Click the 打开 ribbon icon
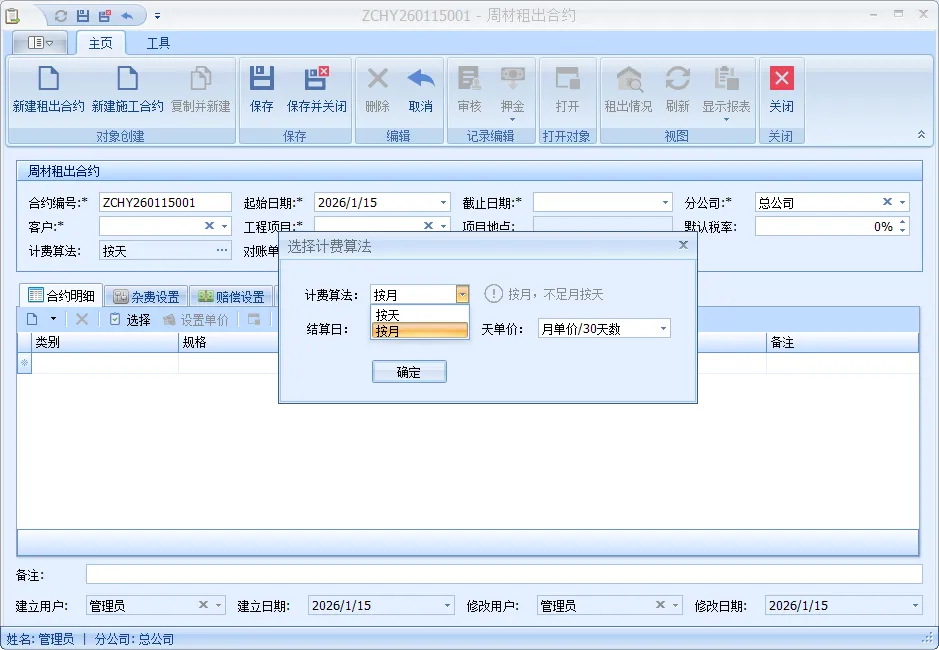 point(567,78)
